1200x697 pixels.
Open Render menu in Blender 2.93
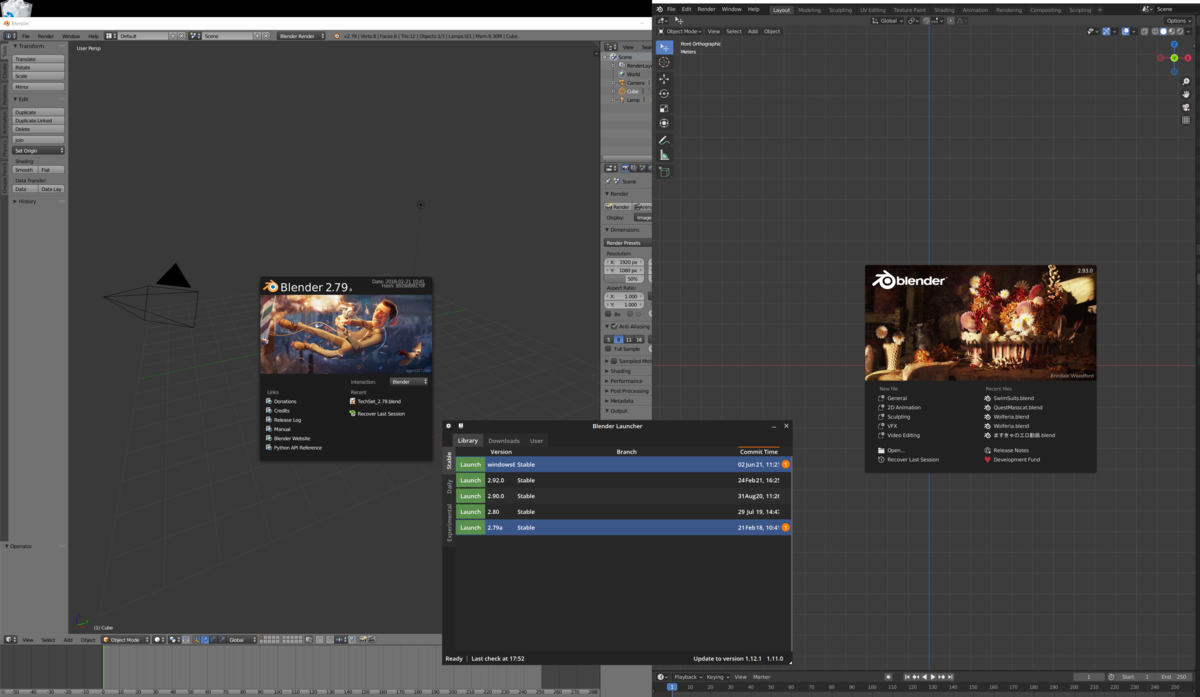[x=706, y=9]
